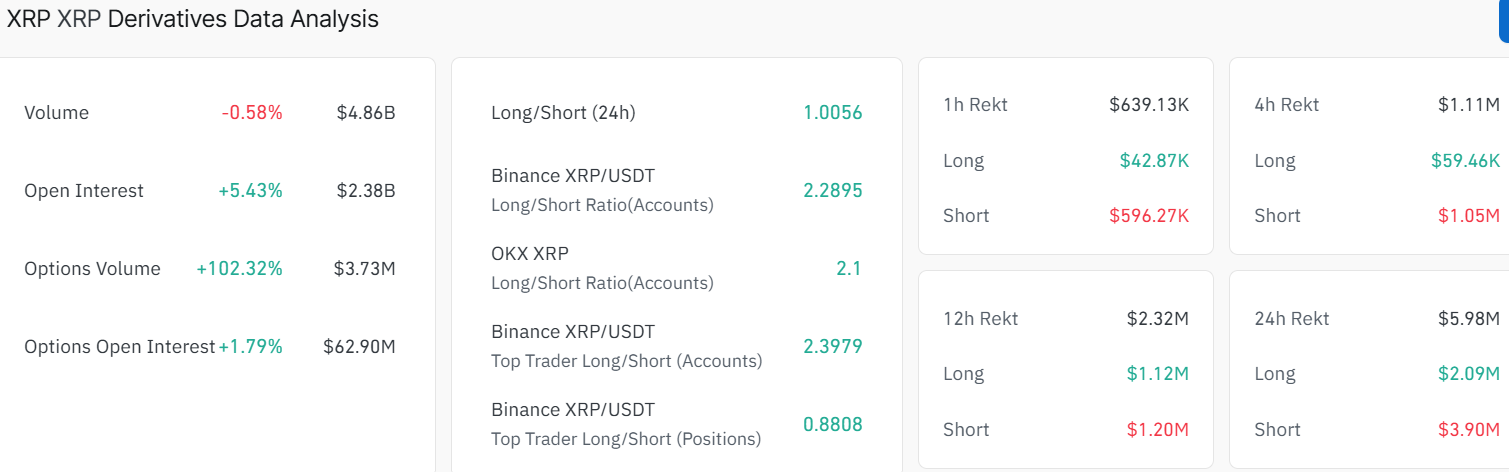Screen dimensions: 1509x472
Task: Click Binance Top Trader Long/Short (Accounts) label
Action: click(x=626, y=346)
